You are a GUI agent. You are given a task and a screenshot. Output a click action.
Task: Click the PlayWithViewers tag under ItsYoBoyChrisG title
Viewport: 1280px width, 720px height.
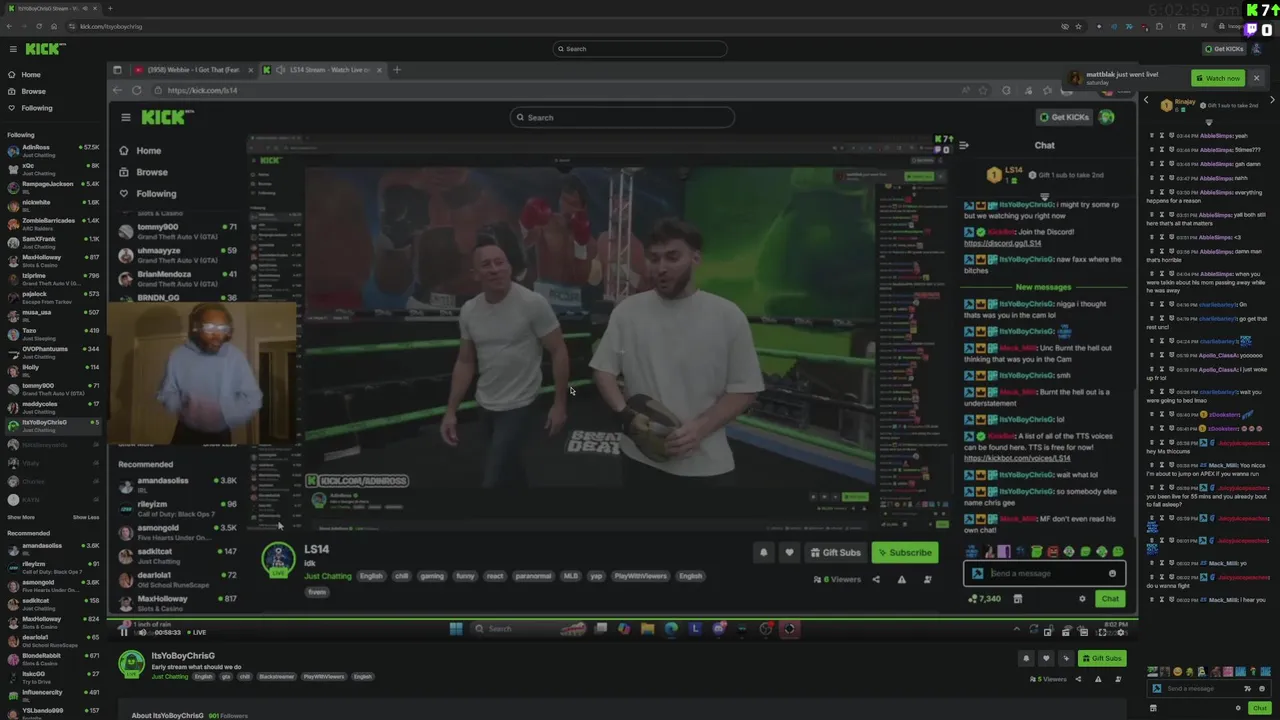[324, 677]
